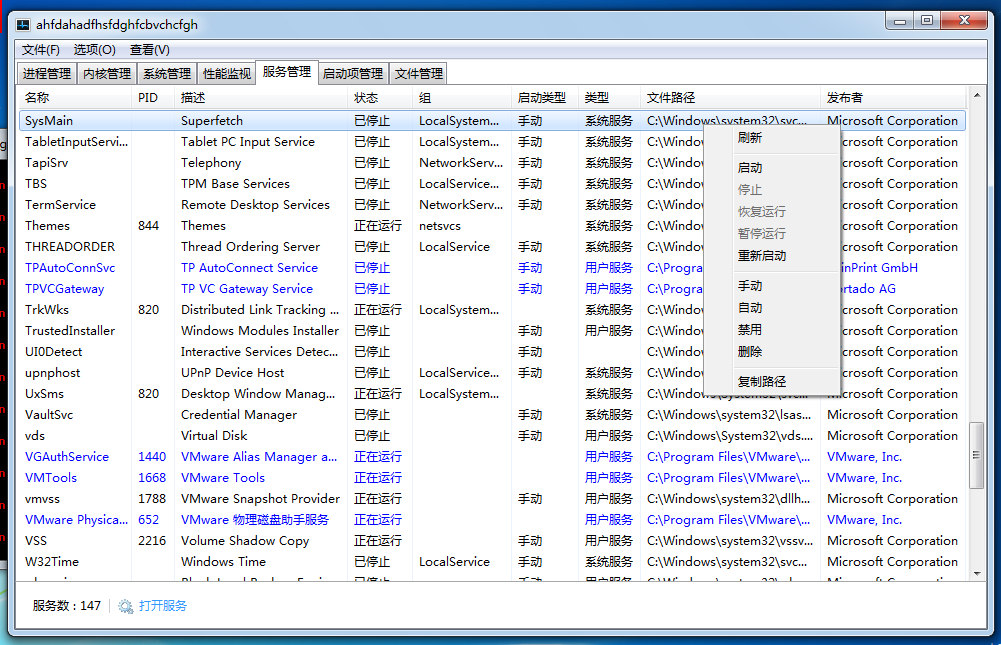Sort by the PID column header

153,98
